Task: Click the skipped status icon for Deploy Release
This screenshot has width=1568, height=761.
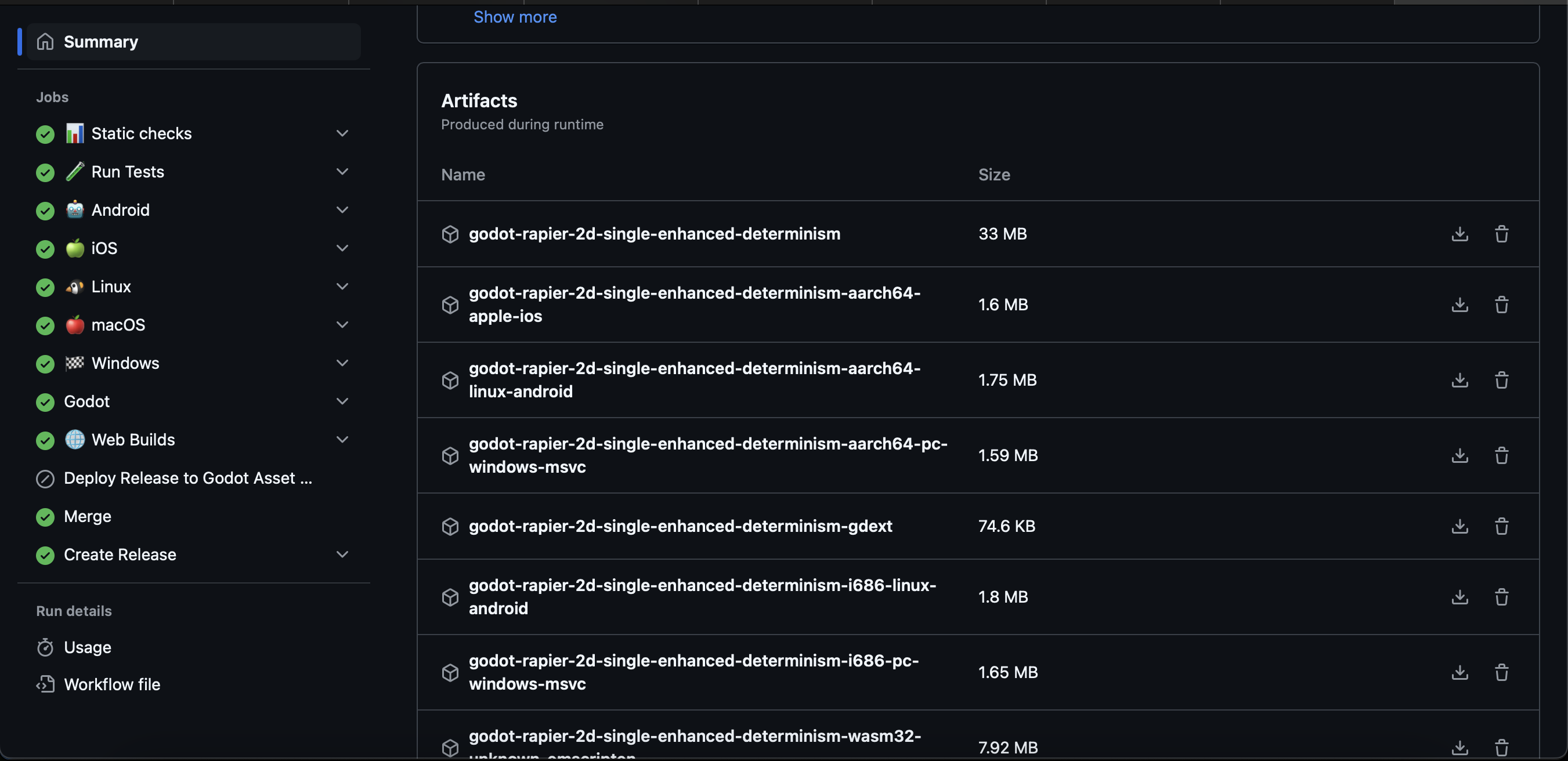Action: 45,479
